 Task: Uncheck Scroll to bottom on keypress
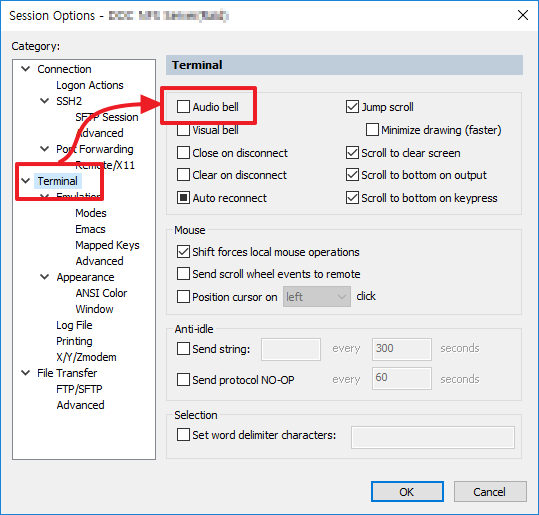(352, 198)
